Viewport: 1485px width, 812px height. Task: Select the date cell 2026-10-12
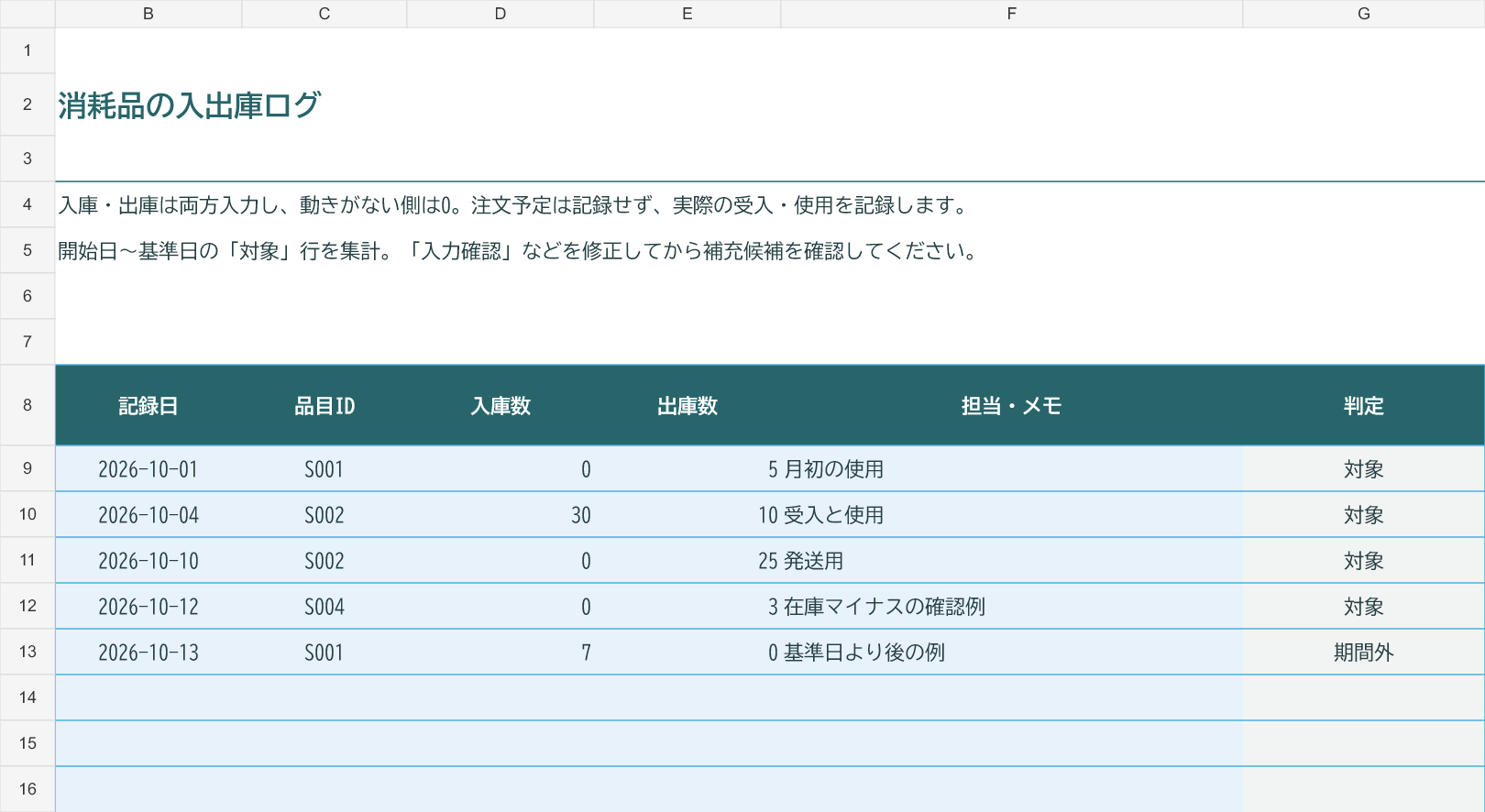tap(148, 607)
